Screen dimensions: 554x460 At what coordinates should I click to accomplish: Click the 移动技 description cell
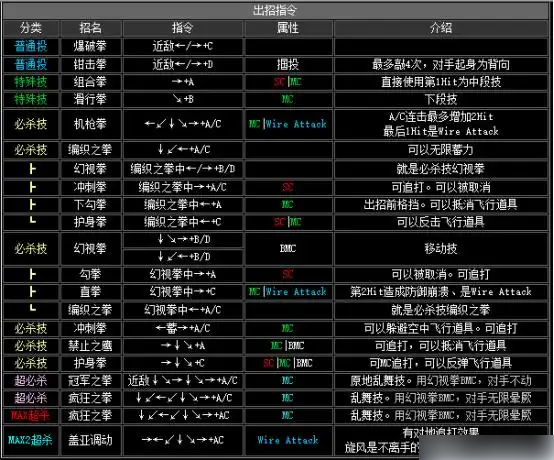pos(441,248)
